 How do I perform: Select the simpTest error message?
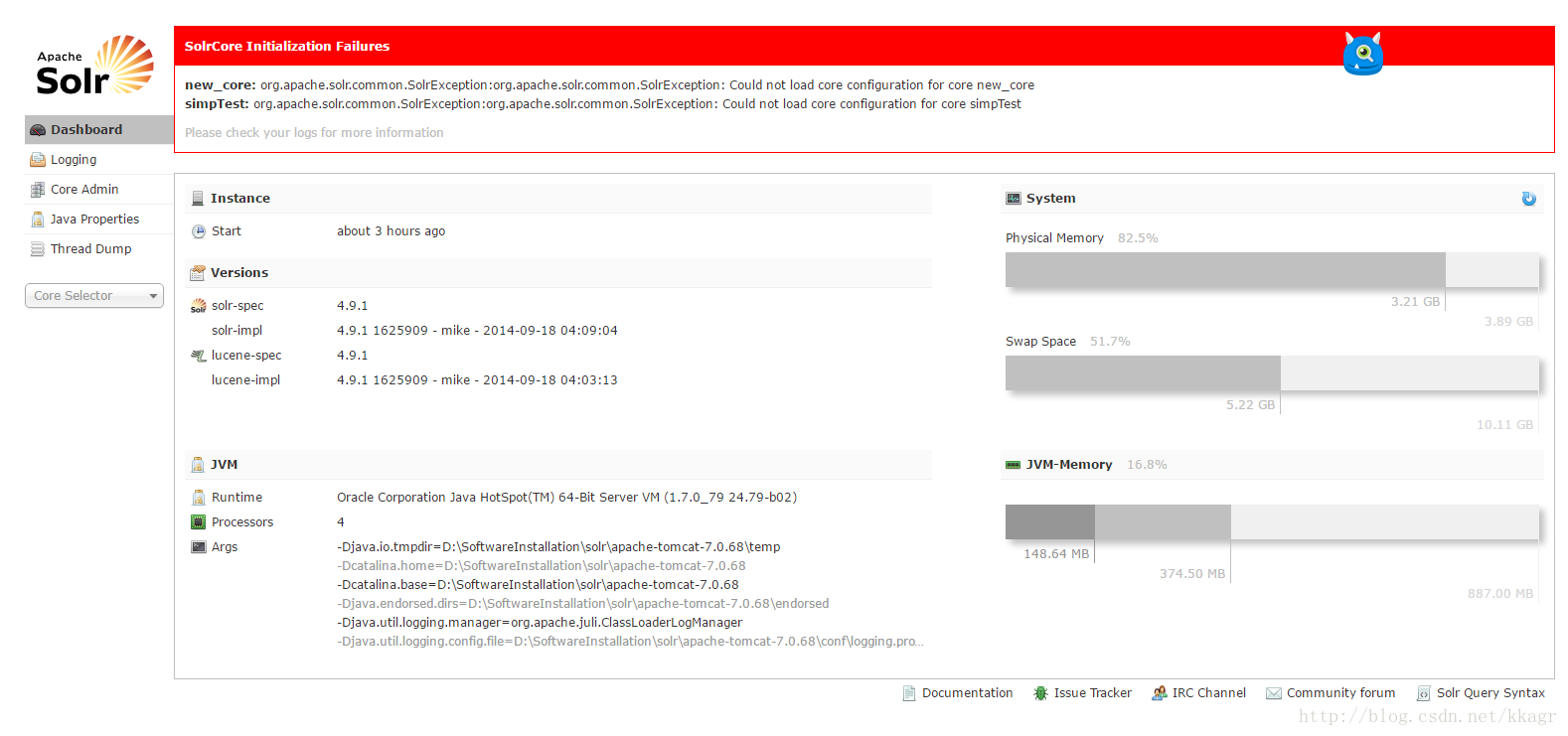603,104
